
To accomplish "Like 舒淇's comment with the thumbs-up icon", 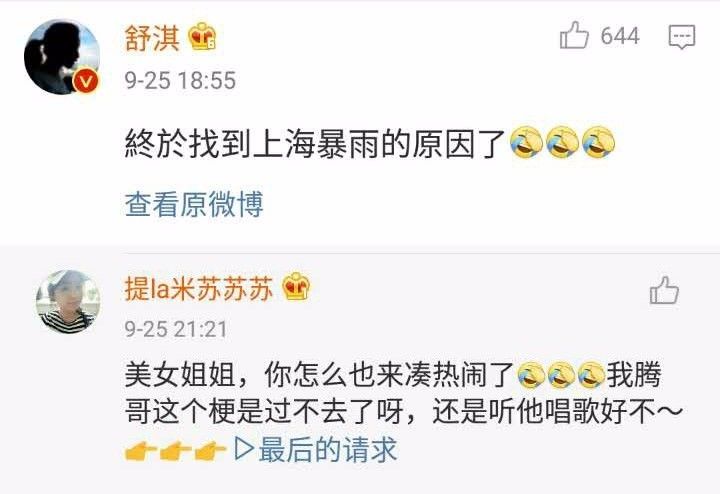I will click(x=574, y=35).
